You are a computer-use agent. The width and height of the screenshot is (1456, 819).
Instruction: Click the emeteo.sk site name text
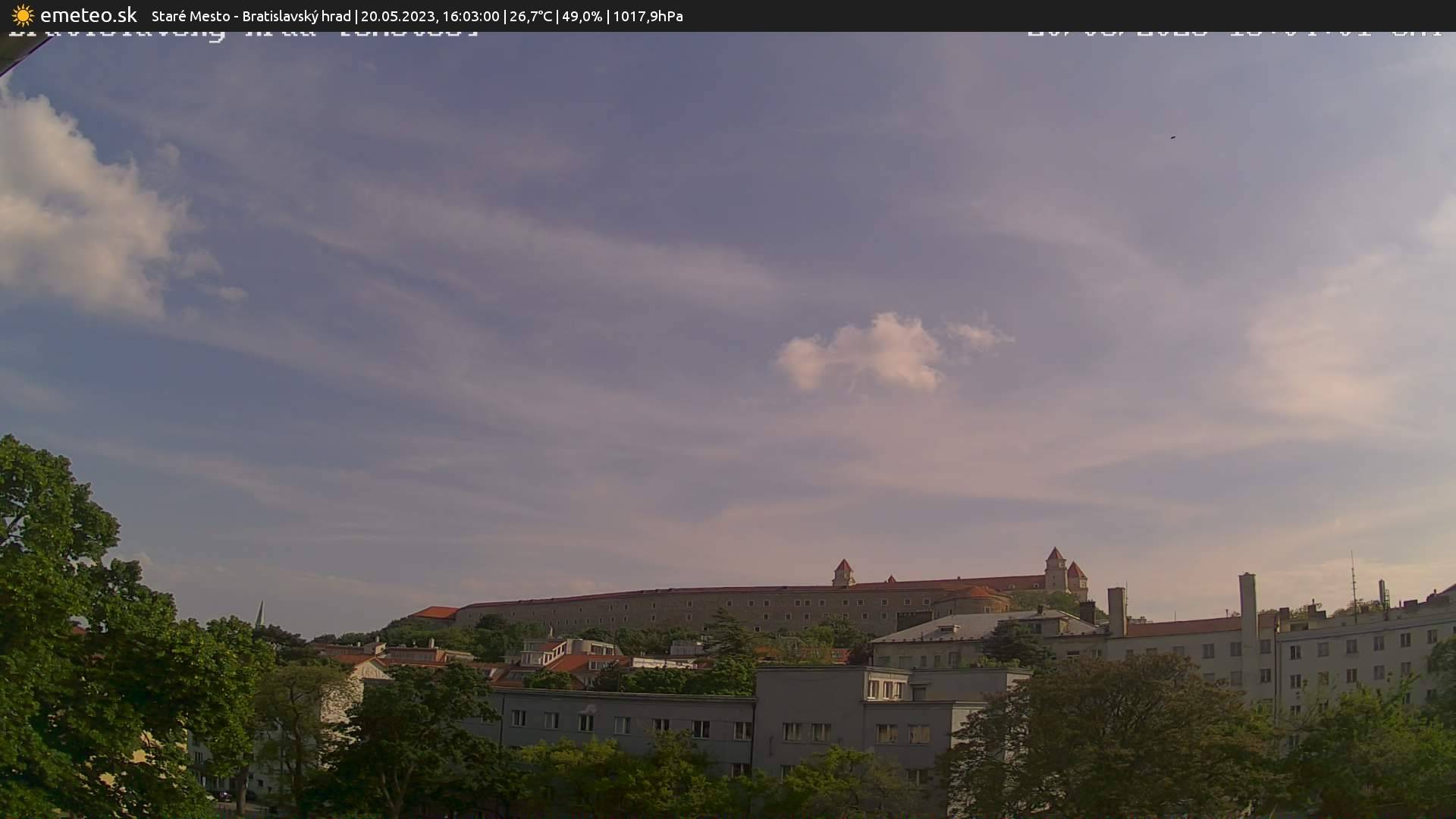point(89,15)
